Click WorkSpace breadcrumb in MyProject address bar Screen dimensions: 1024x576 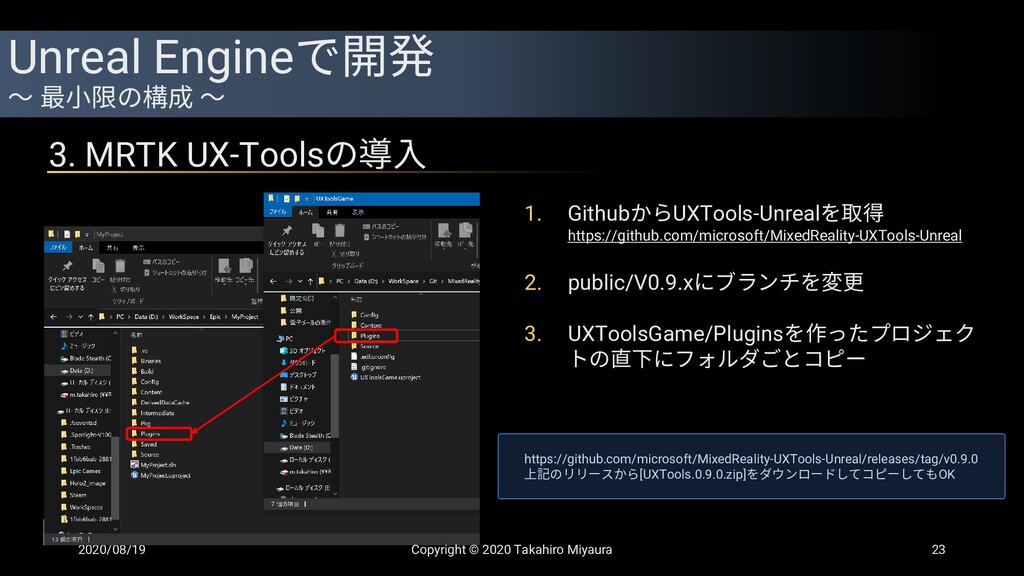point(184,317)
